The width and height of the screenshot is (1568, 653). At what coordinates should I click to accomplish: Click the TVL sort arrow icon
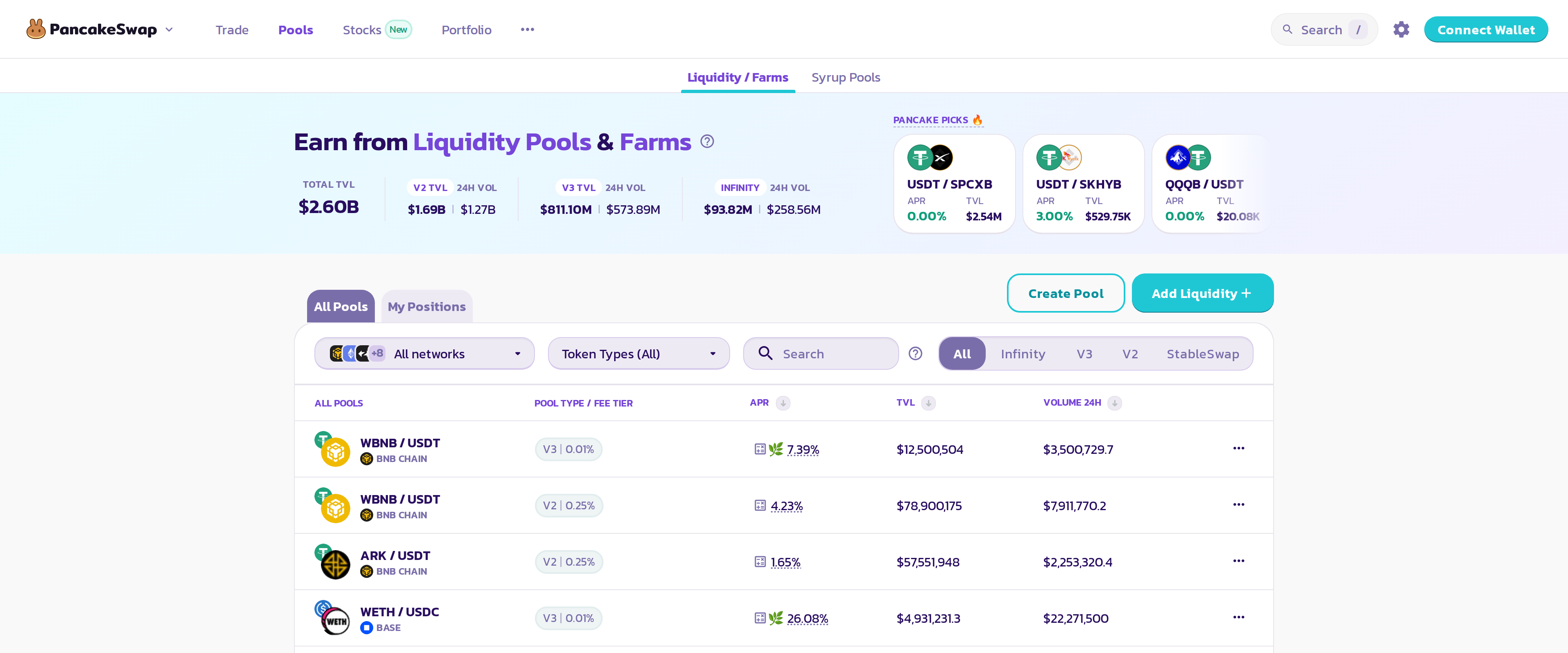(928, 403)
